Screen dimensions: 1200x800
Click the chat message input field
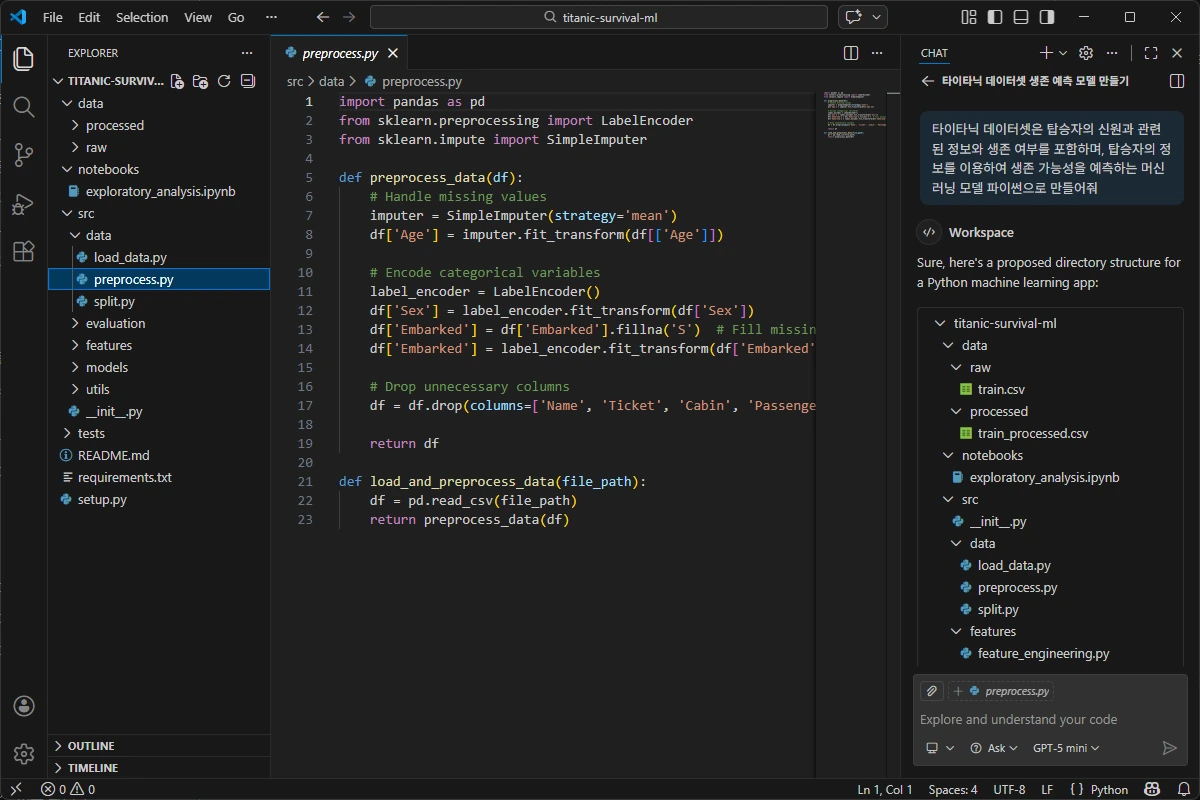1040,719
